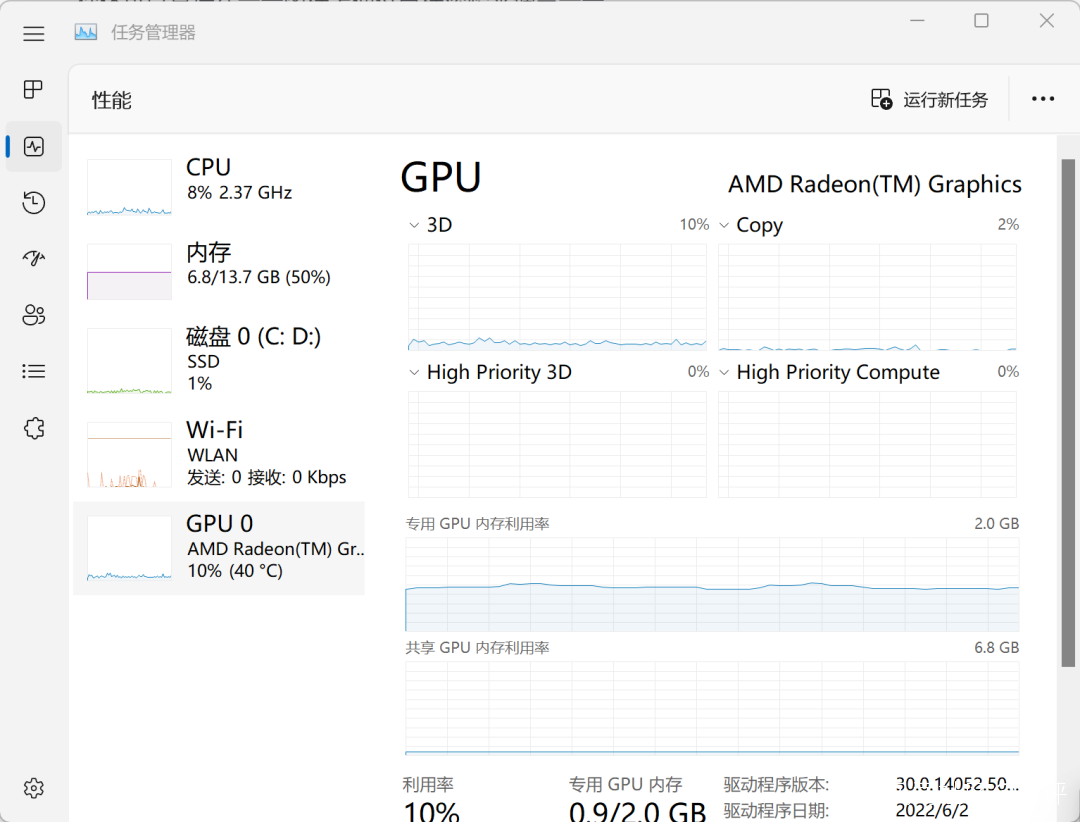Open the App history icon

coord(34,203)
